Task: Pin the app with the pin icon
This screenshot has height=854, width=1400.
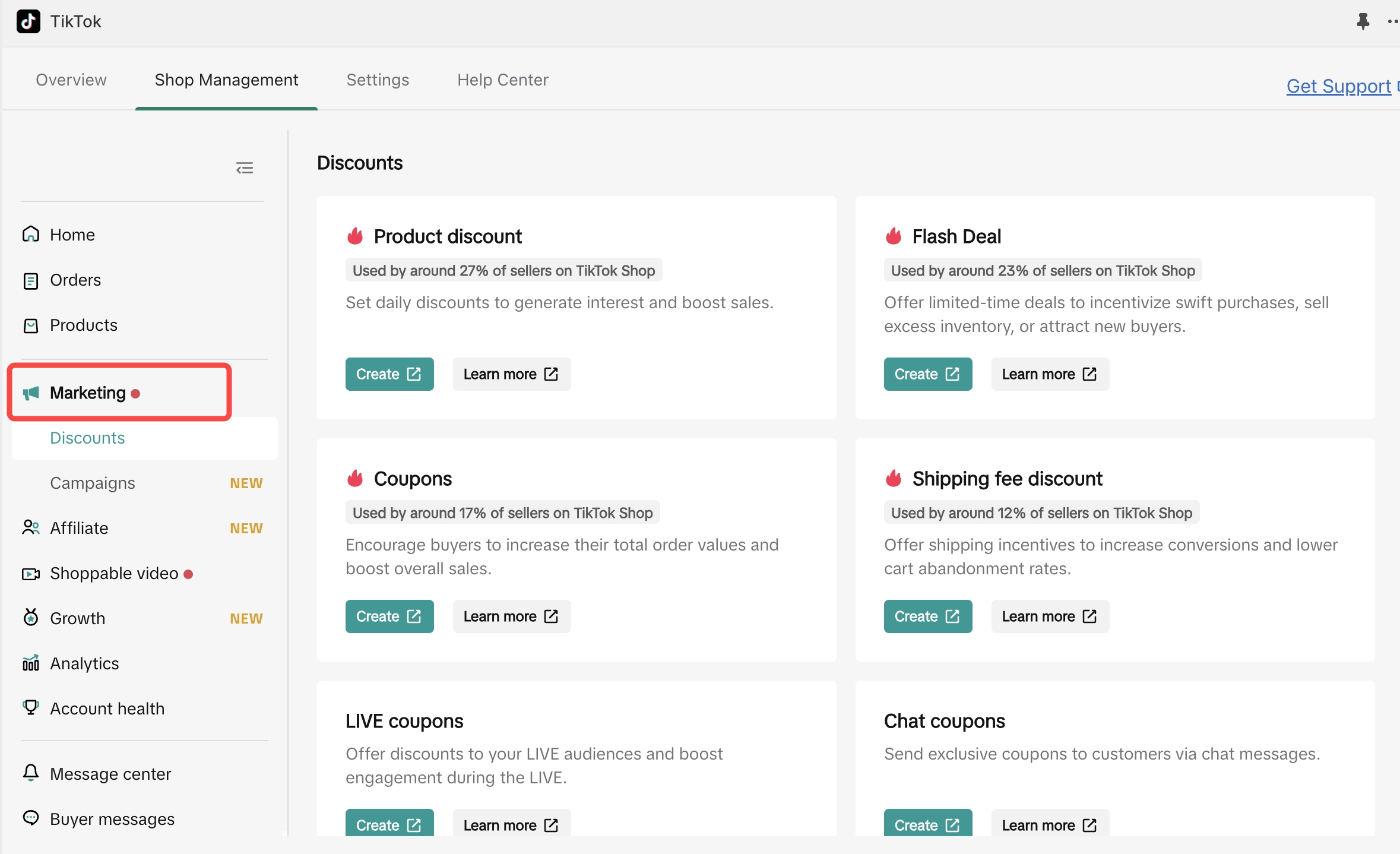Action: [x=1363, y=22]
